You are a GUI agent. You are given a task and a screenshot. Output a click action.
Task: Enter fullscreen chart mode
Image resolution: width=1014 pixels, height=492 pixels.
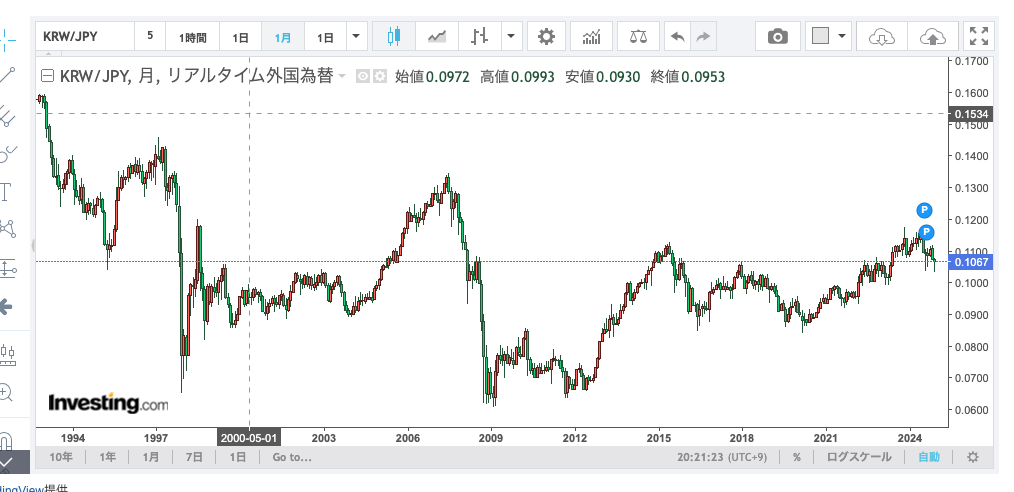[x=980, y=37]
